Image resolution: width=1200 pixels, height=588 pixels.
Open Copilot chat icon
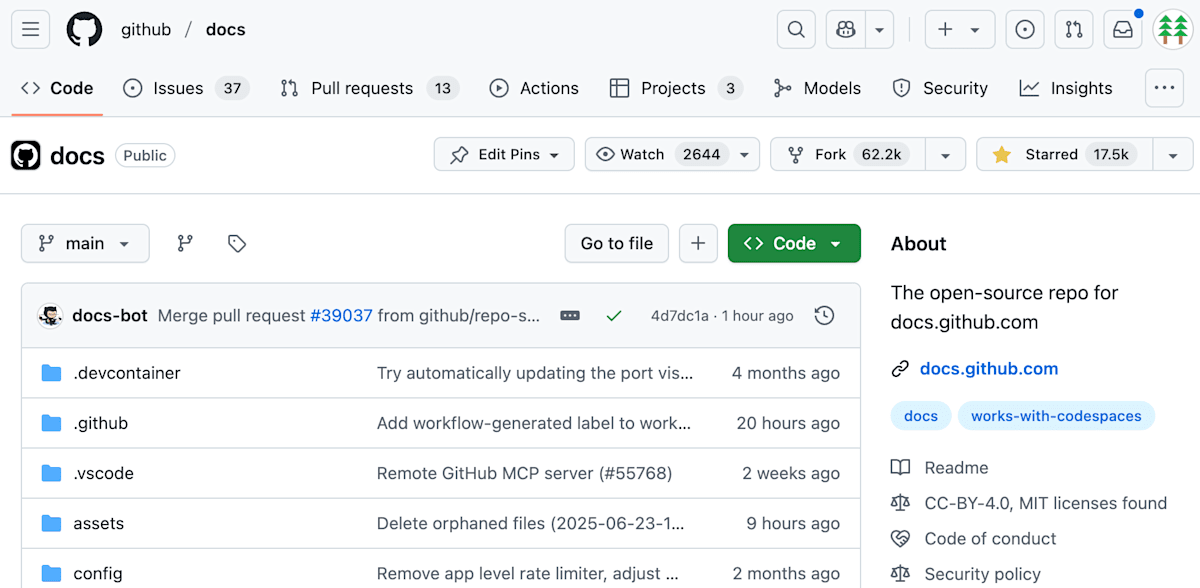(846, 30)
